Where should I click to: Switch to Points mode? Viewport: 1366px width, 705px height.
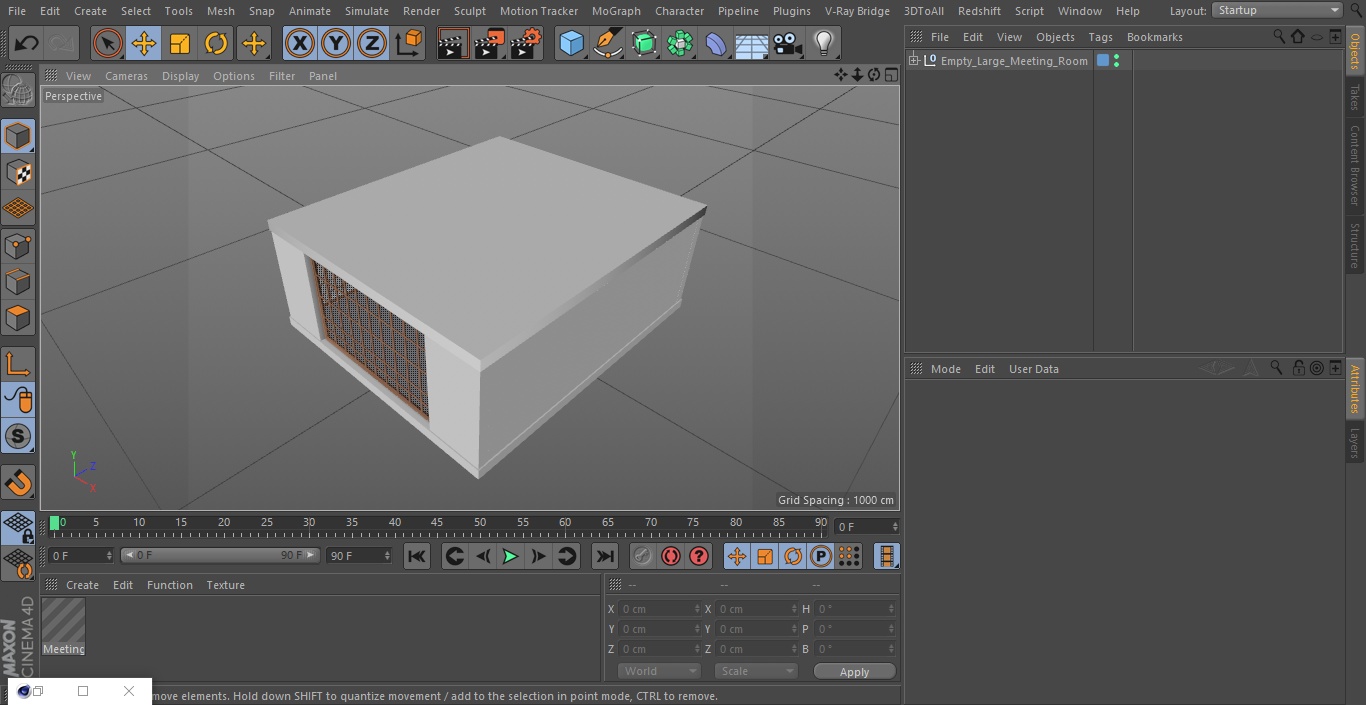click(x=18, y=245)
